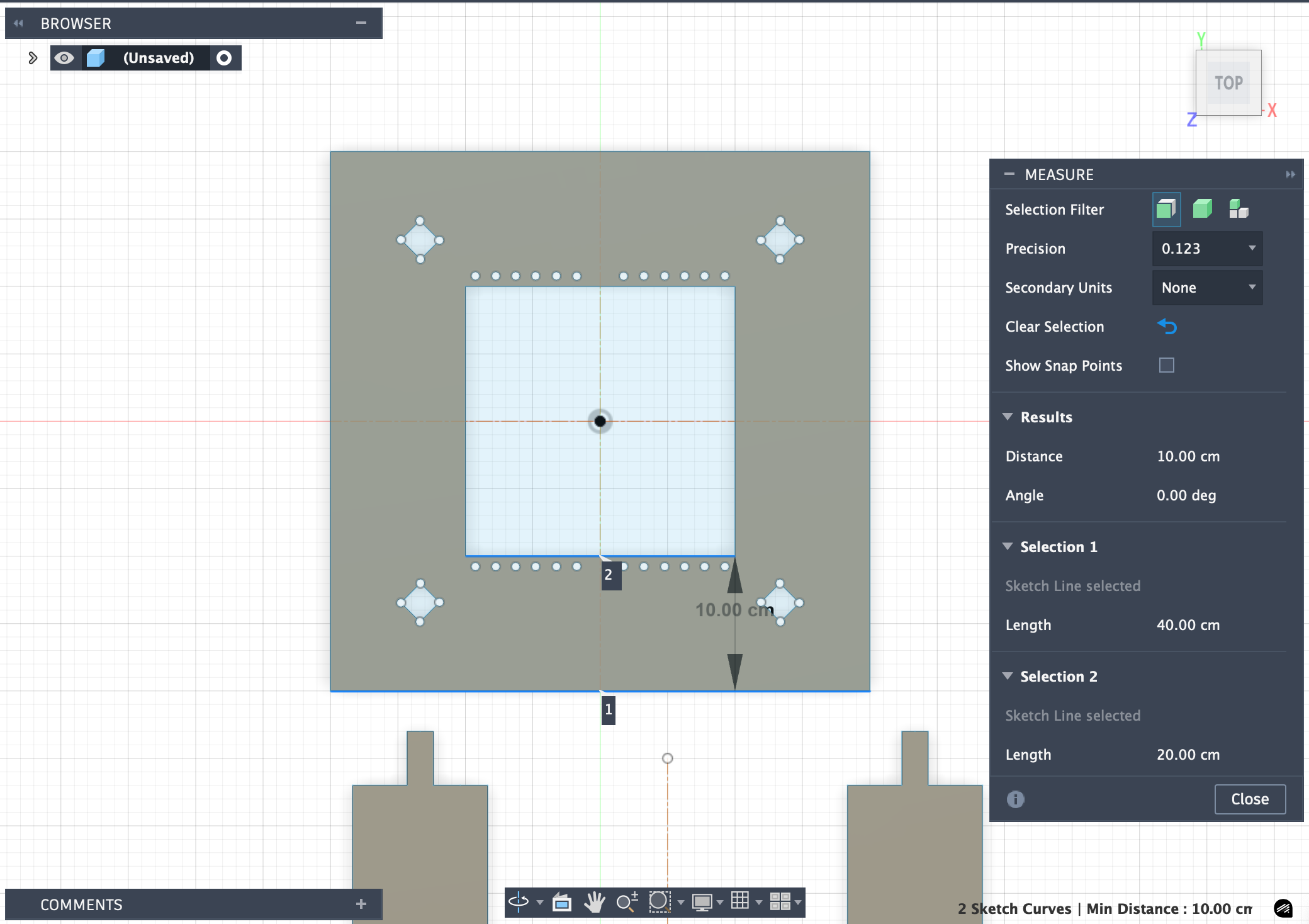Activate the Unsaved component radio button
The image size is (1309, 924).
pyautogui.click(x=224, y=58)
